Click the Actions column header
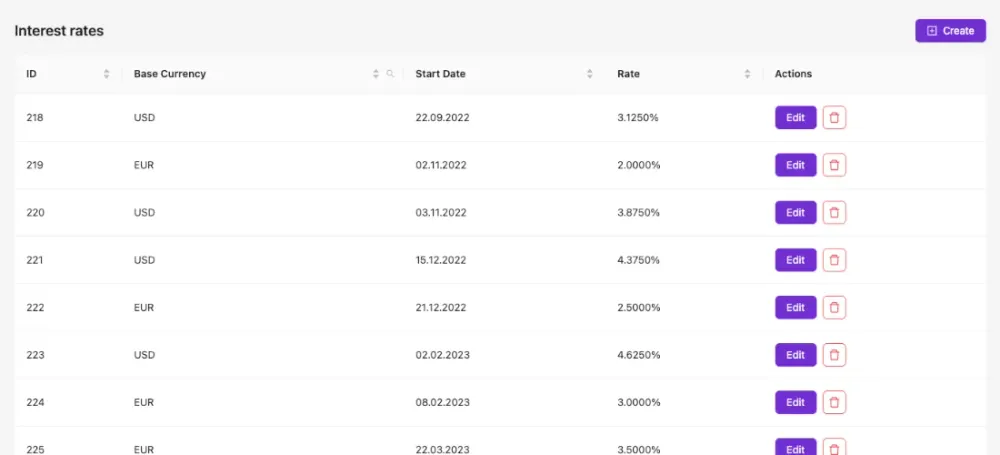Image resolution: width=1000 pixels, height=455 pixels. pyautogui.click(x=793, y=74)
